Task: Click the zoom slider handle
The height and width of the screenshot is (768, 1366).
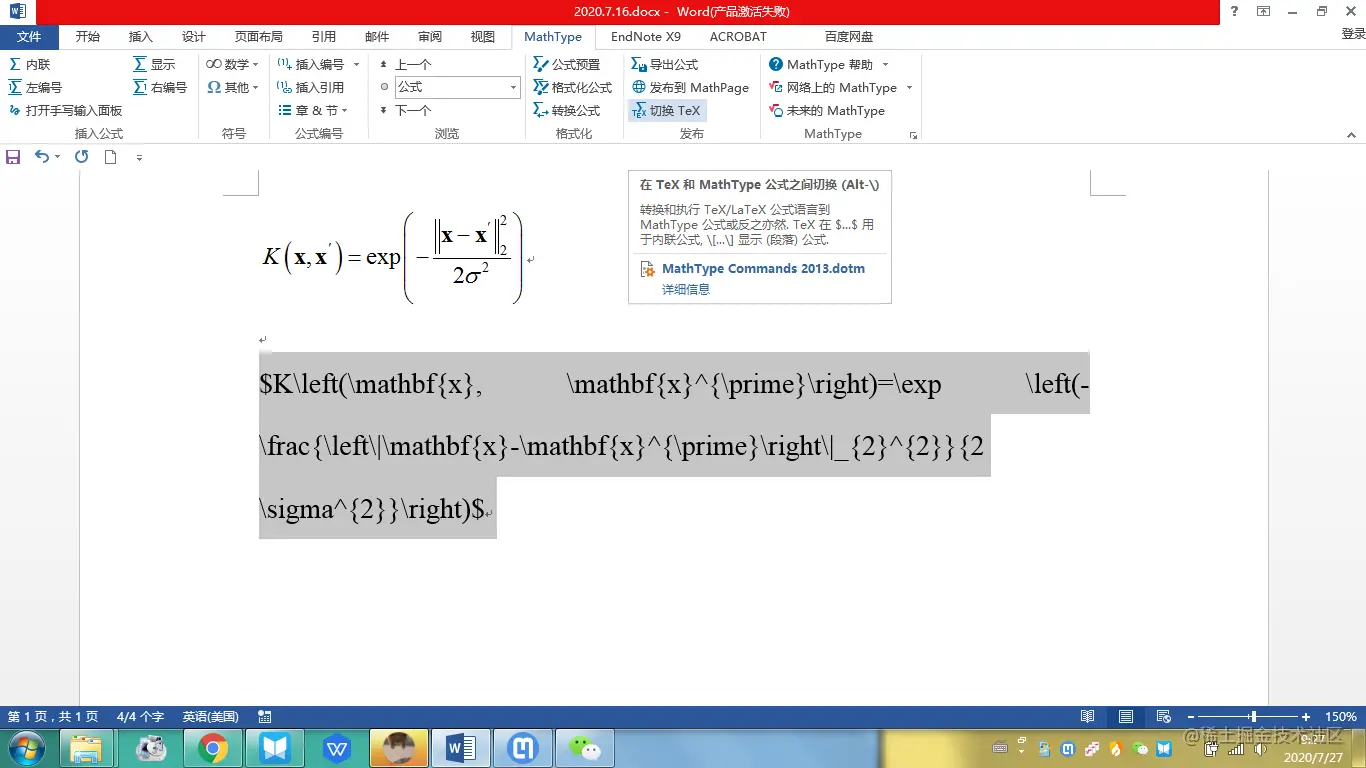Action: pos(1253,717)
